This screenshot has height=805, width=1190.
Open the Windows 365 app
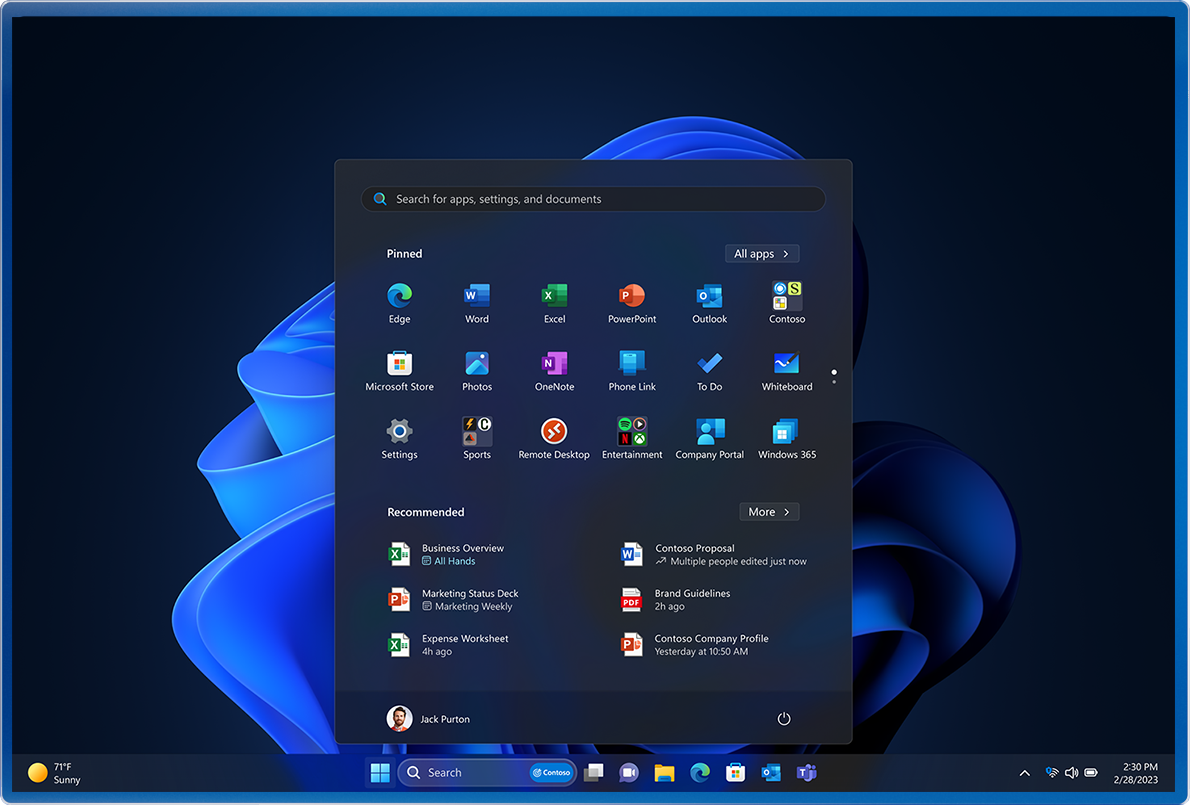[x=787, y=432]
